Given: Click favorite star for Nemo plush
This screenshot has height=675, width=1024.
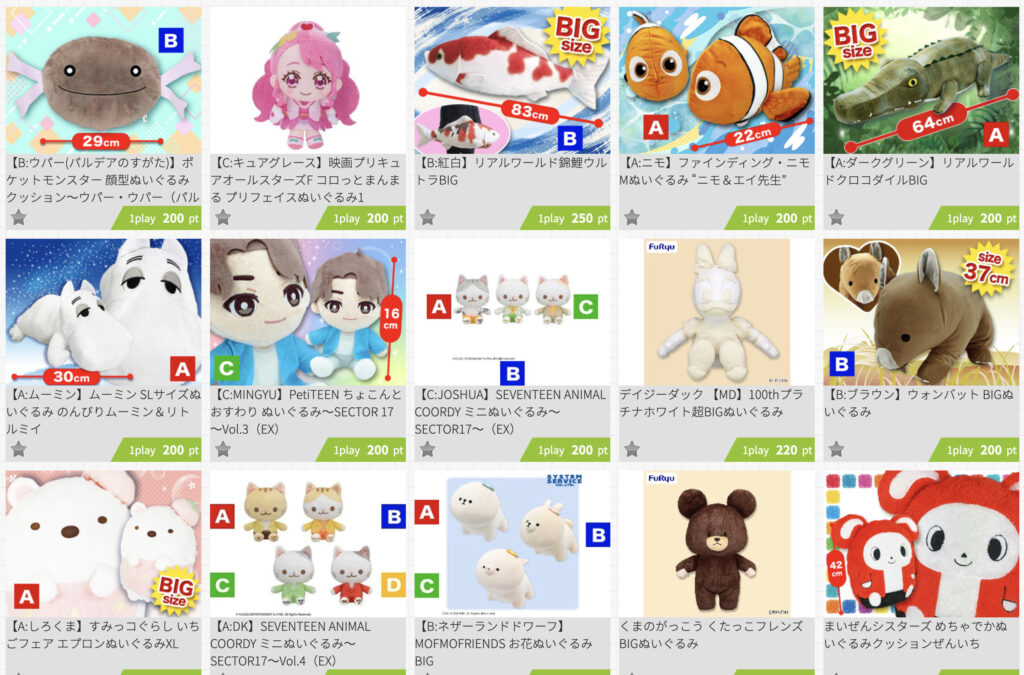Looking at the screenshot, I should [632, 217].
